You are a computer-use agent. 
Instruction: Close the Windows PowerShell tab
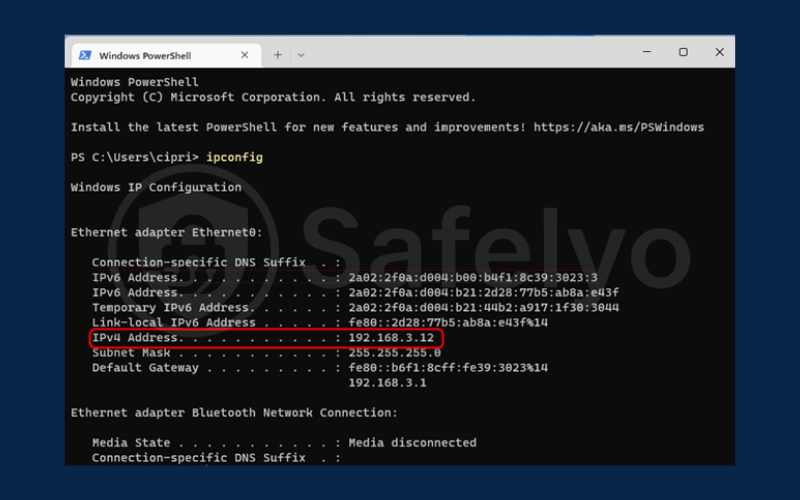(x=244, y=55)
